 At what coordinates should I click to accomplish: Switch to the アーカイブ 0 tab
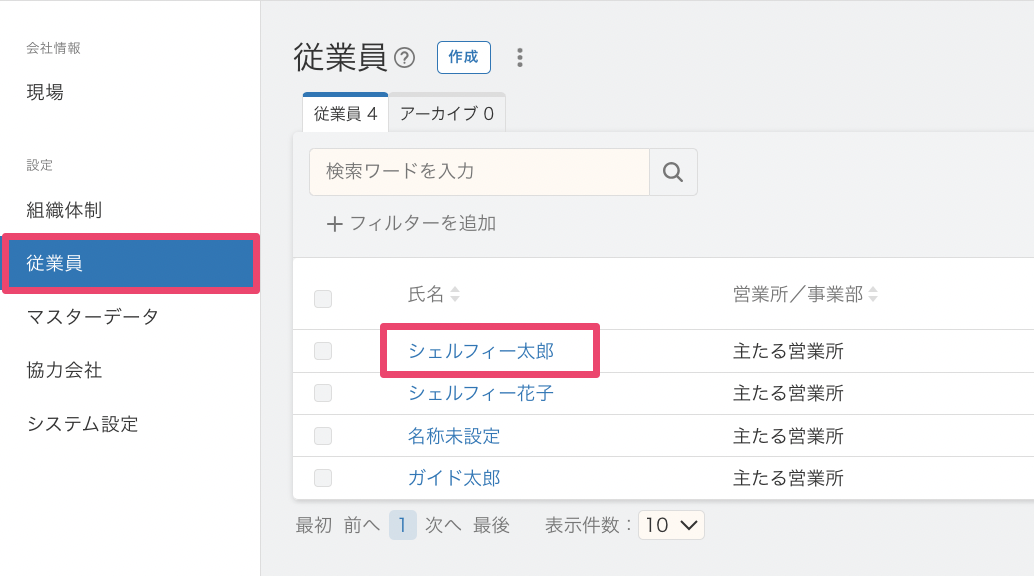(x=447, y=114)
